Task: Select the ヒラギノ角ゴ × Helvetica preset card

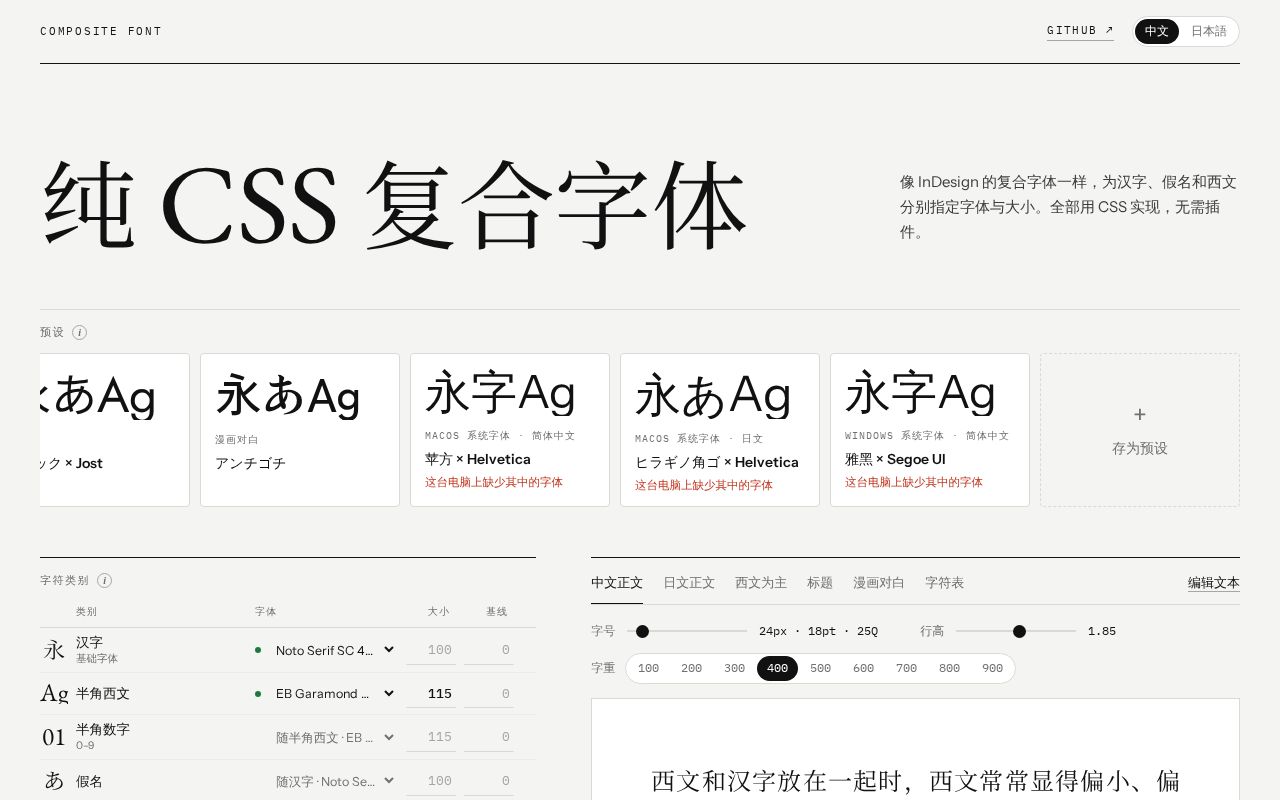Action: (720, 430)
